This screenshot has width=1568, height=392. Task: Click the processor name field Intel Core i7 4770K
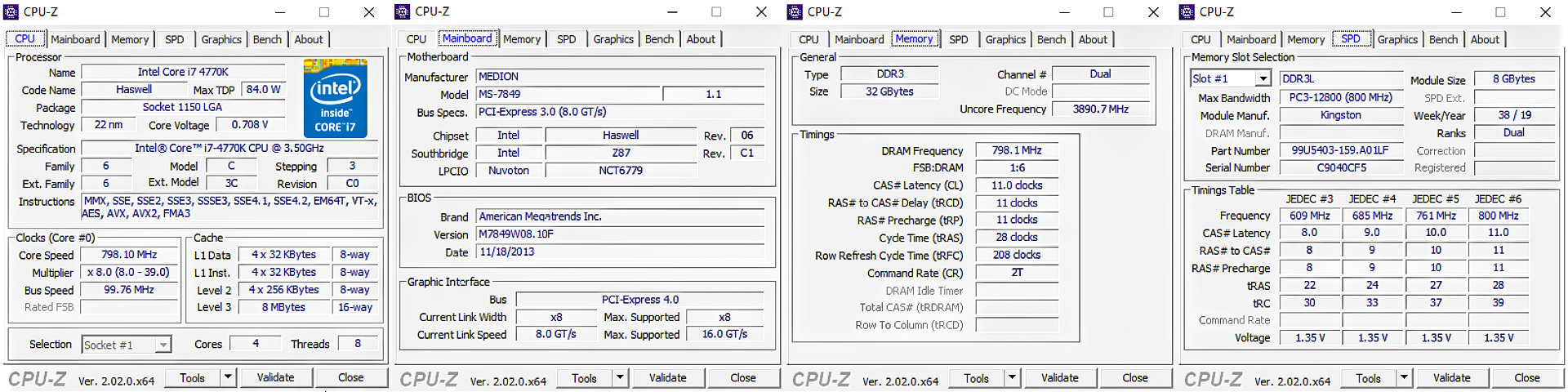click(183, 72)
